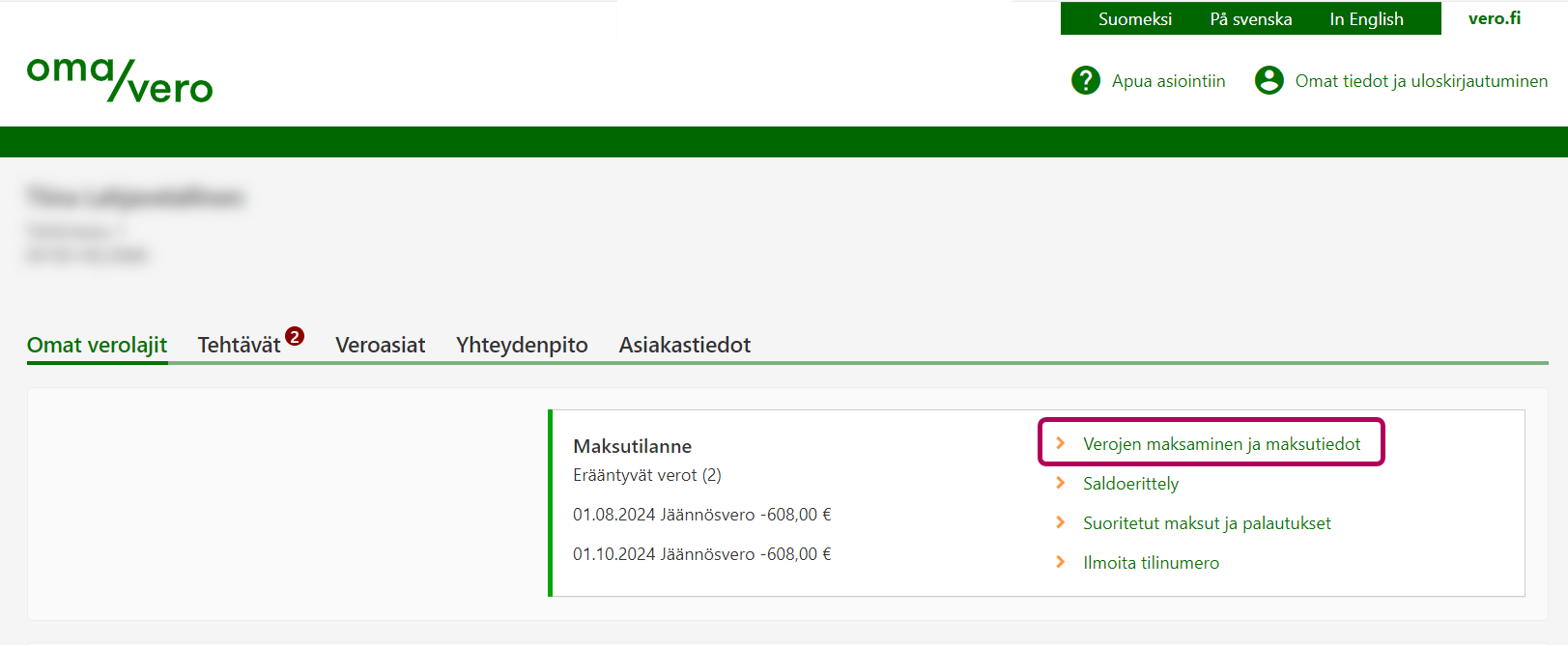Click the arrow icon beside Suoritetut maksut
Image resolution: width=1568 pixels, height=645 pixels.
tap(1061, 522)
